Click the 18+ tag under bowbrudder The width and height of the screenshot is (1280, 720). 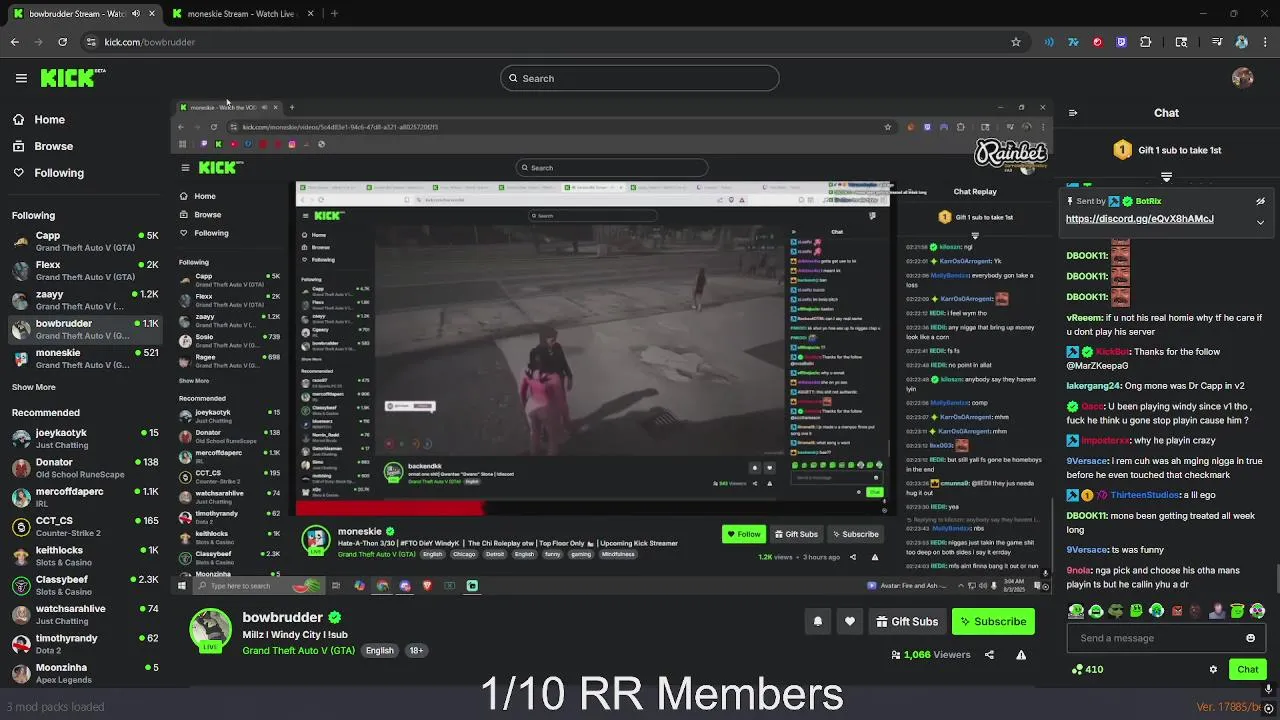416,650
